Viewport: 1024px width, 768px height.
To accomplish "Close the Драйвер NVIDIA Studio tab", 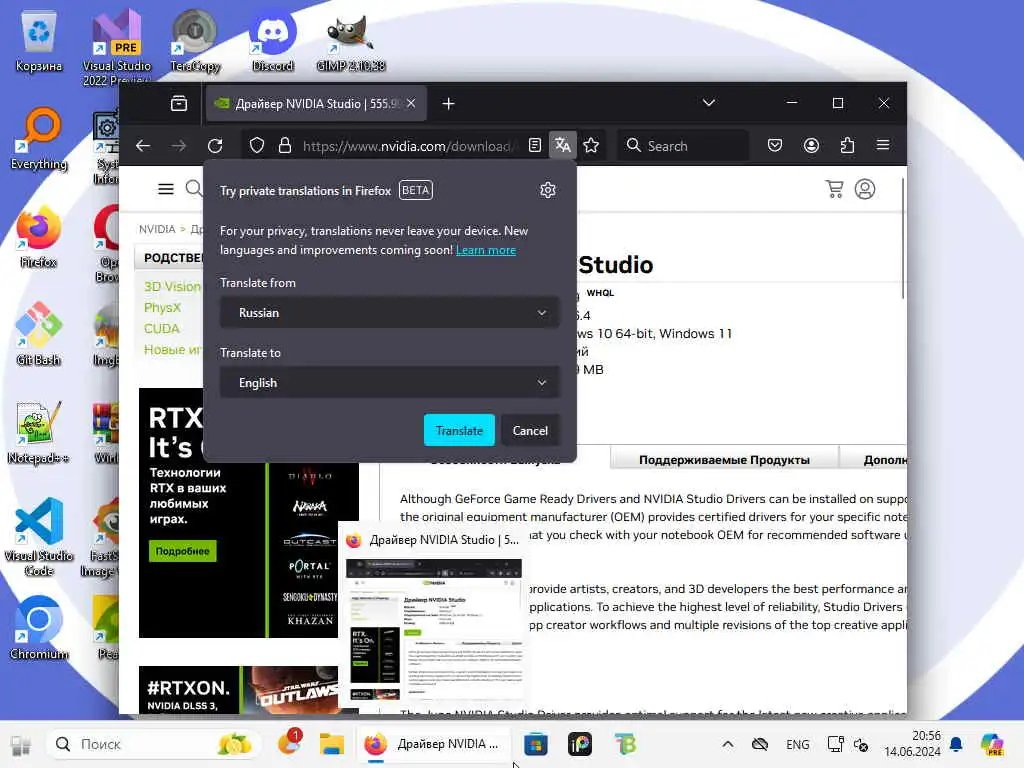I will (x=411, y=103).
